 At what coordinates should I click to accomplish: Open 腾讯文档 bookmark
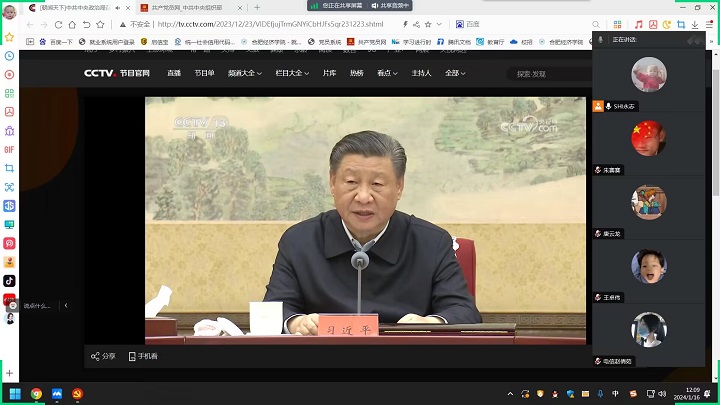[x=454, y=42]
